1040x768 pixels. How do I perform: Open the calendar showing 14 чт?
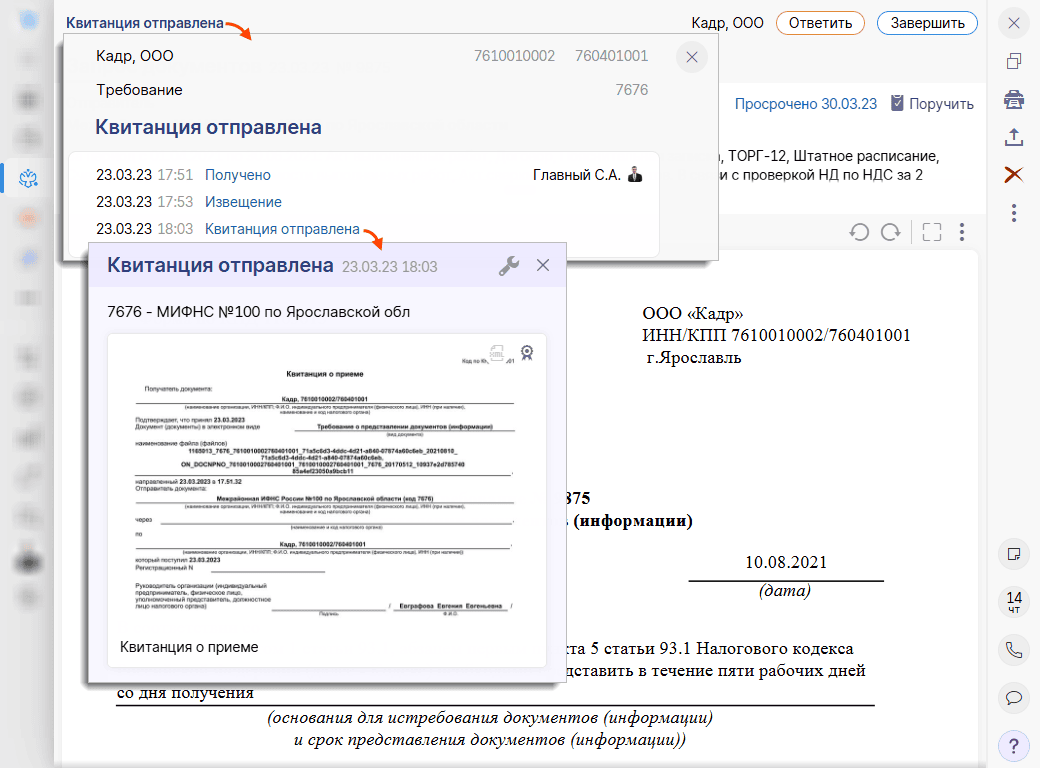point(1014,602)
